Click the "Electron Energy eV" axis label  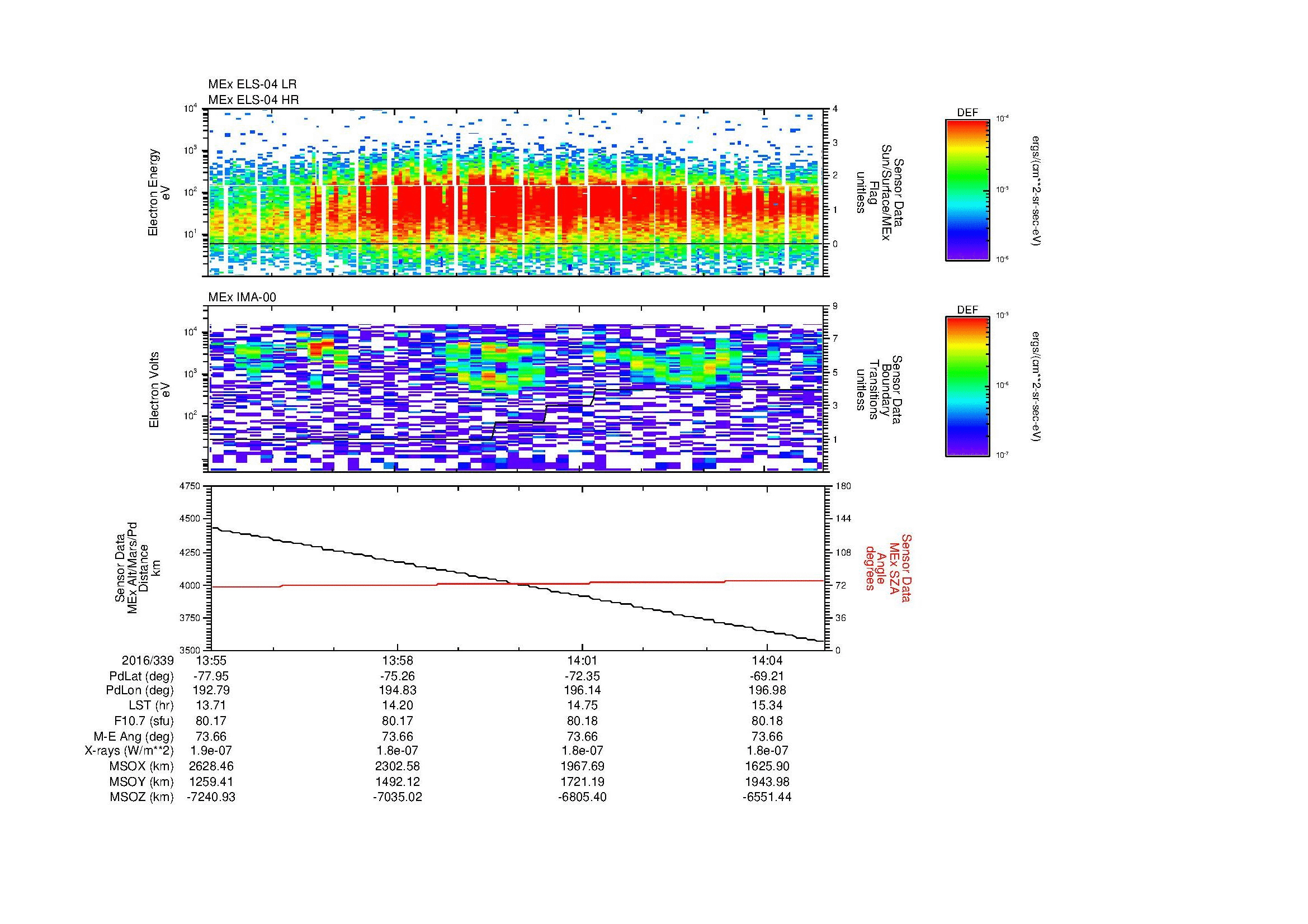159,192
